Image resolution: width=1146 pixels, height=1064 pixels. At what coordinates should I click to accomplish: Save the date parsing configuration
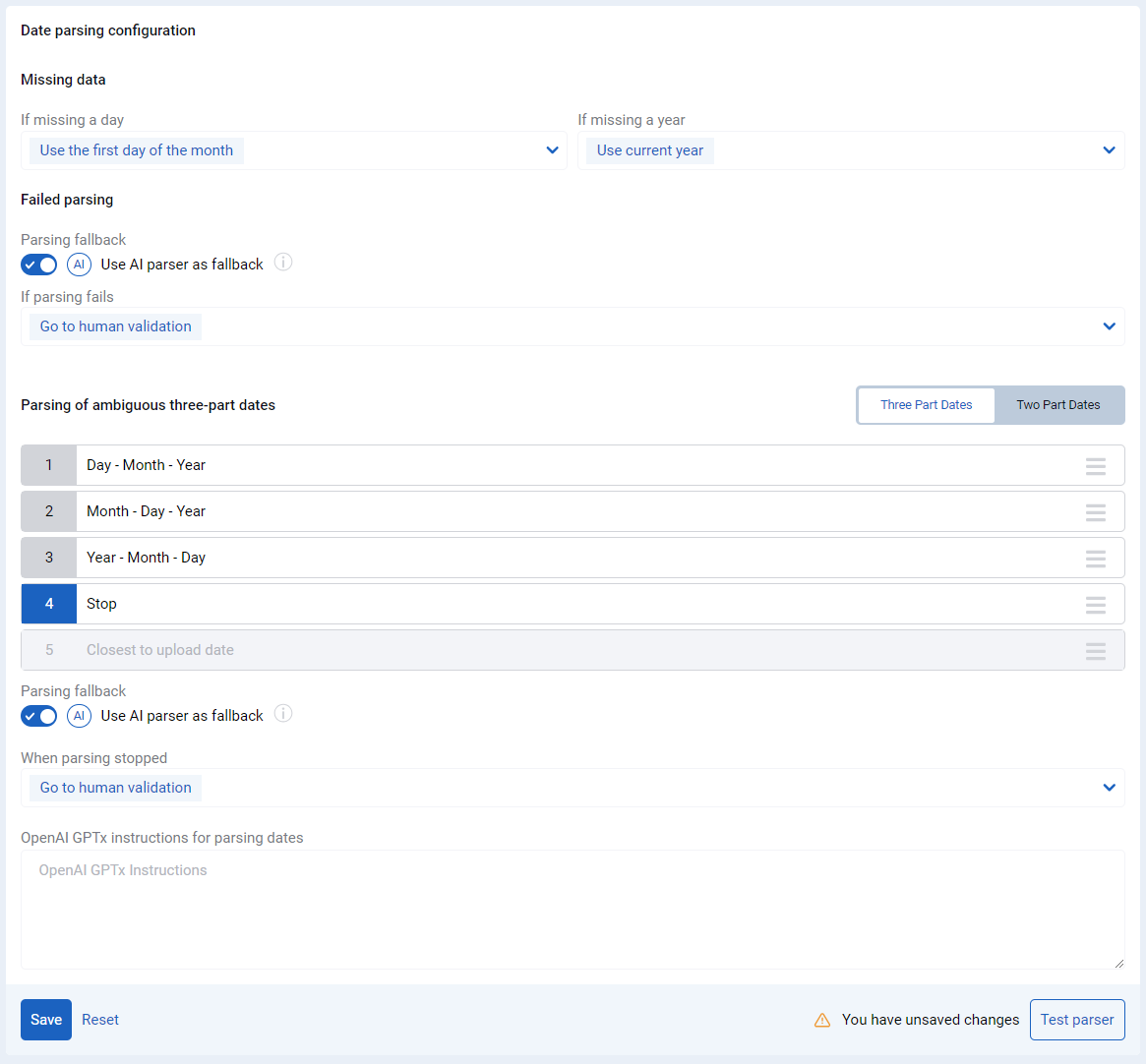click(x=46, y=1020)
